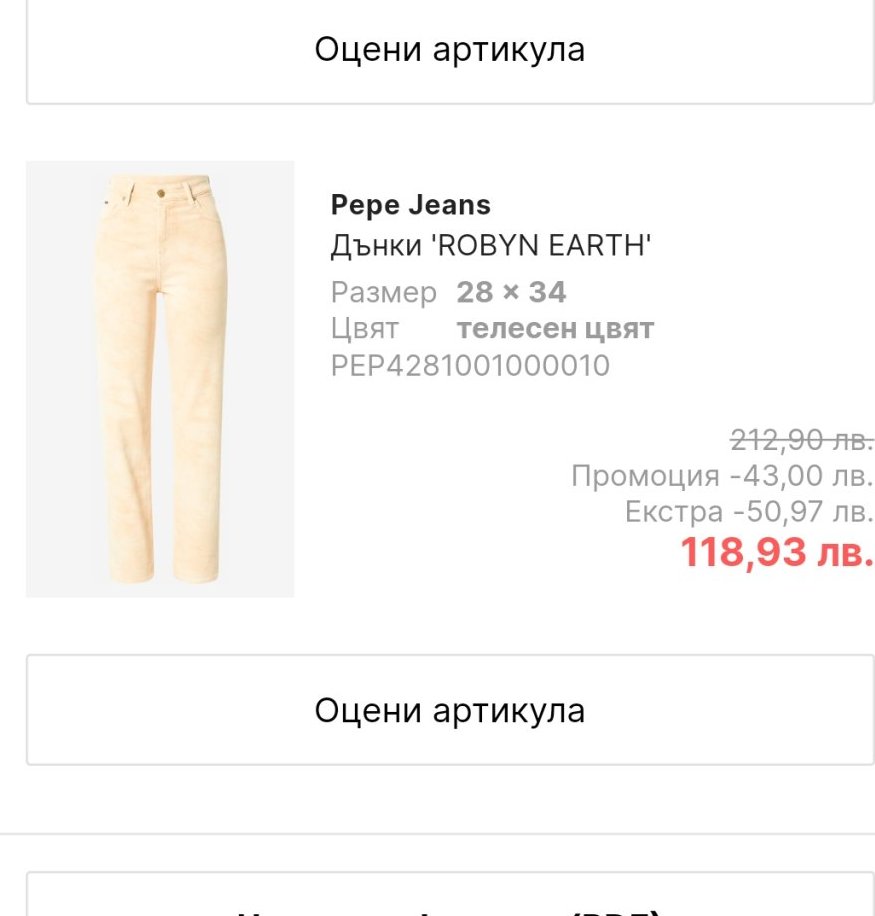Image resolution: width=875 pixels, height=916 pixels.
Task: Tap the red final price 118,93 лв.
Action: [x=777, y=552]
